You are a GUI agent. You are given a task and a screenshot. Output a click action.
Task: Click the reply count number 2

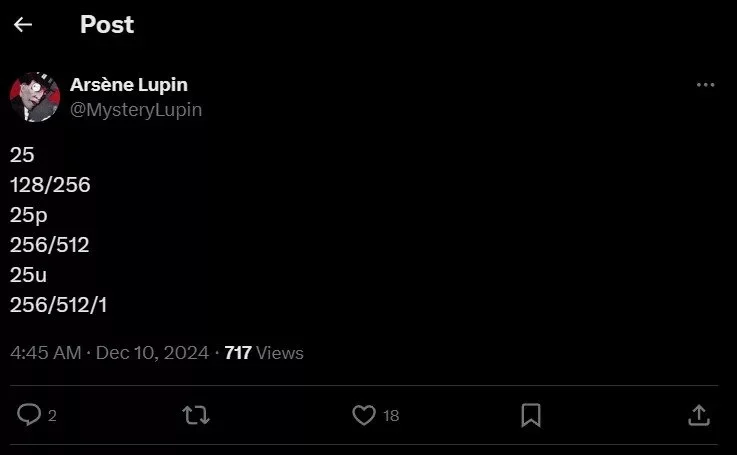52,415
